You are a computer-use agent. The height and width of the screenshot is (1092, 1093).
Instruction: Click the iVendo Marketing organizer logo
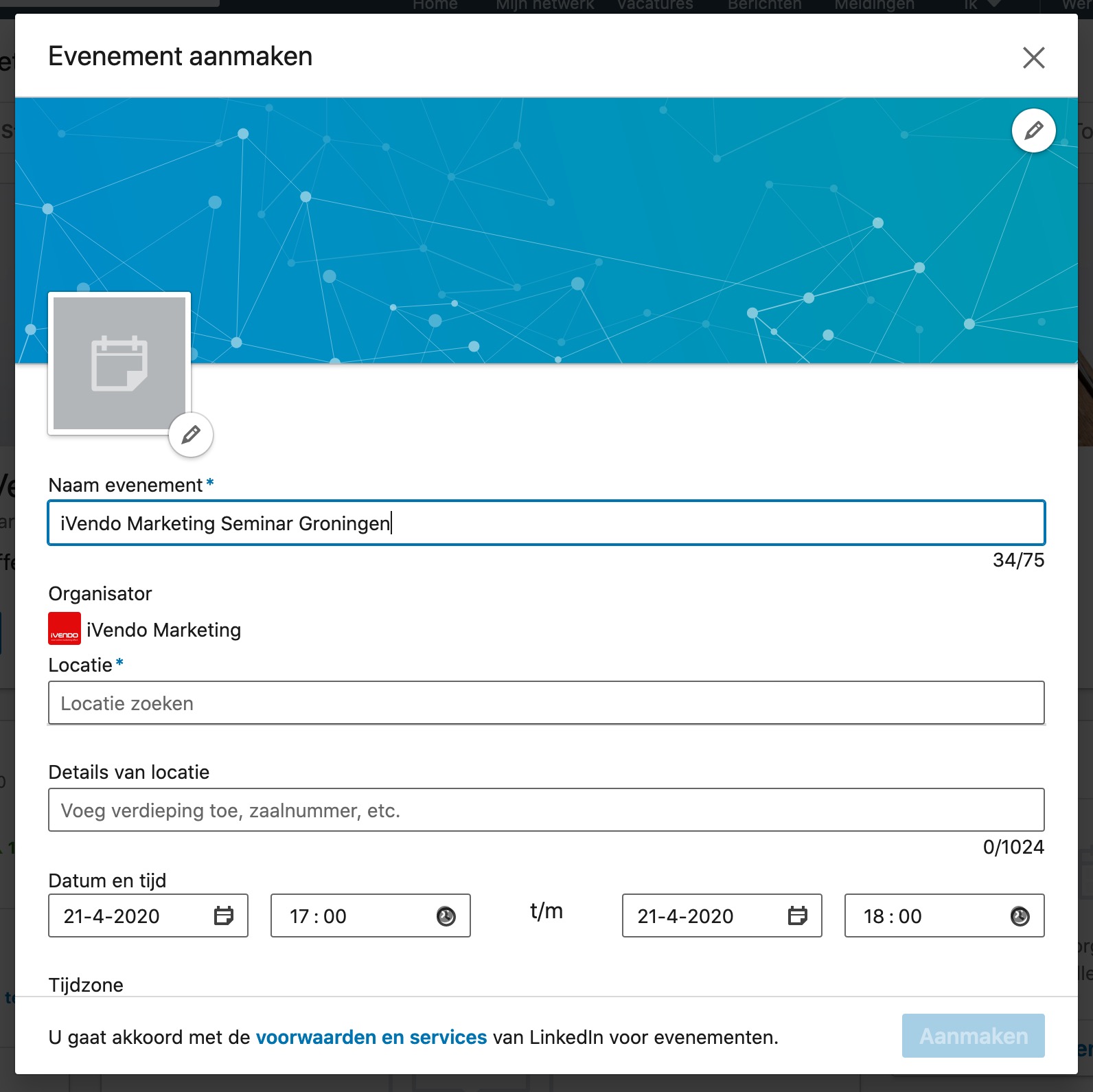65,628
